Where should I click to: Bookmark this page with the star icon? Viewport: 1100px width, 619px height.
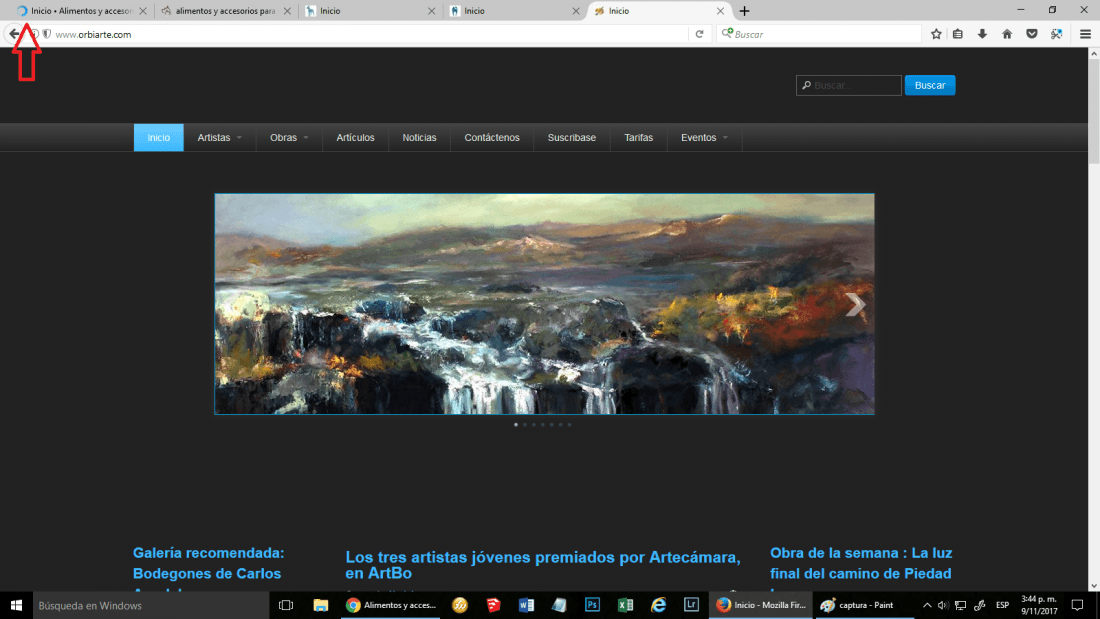point(936,34)
